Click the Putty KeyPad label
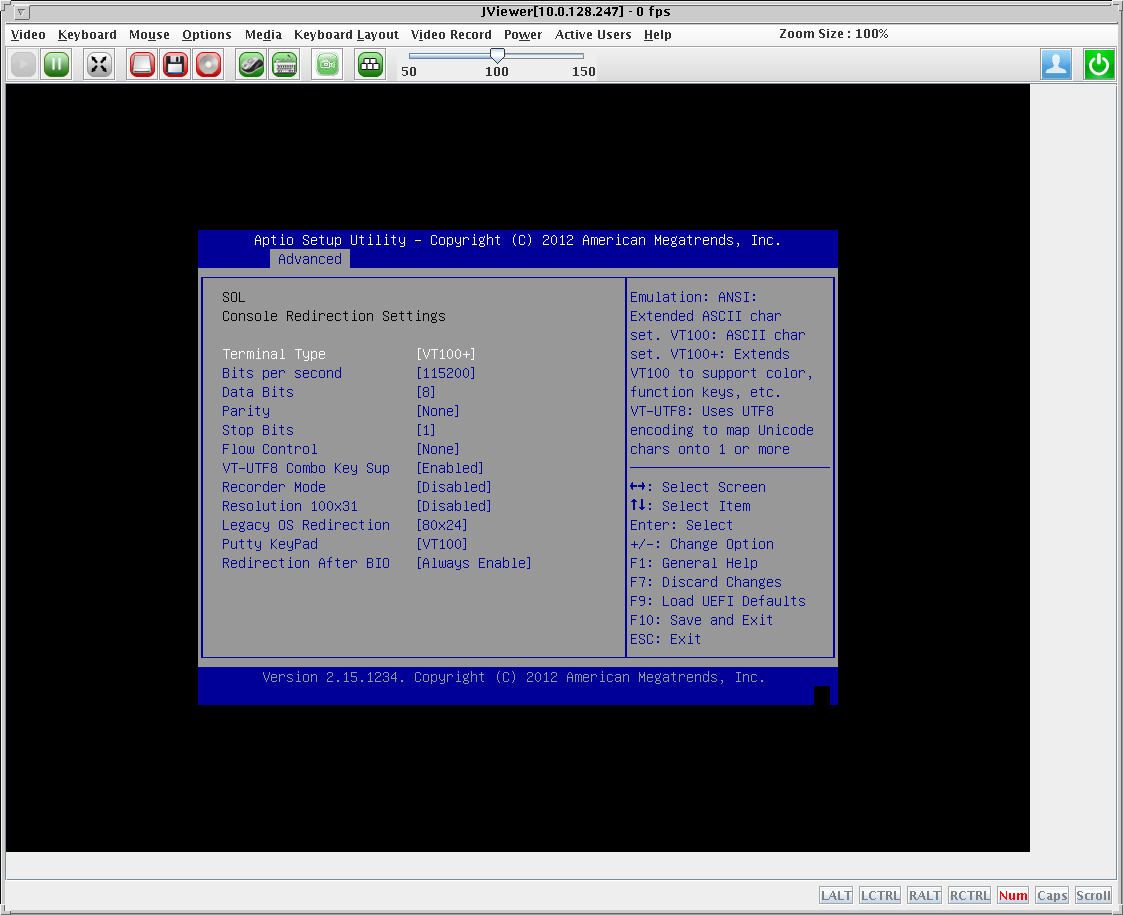This screenshot has height=915, width=1123. point(269,544)
